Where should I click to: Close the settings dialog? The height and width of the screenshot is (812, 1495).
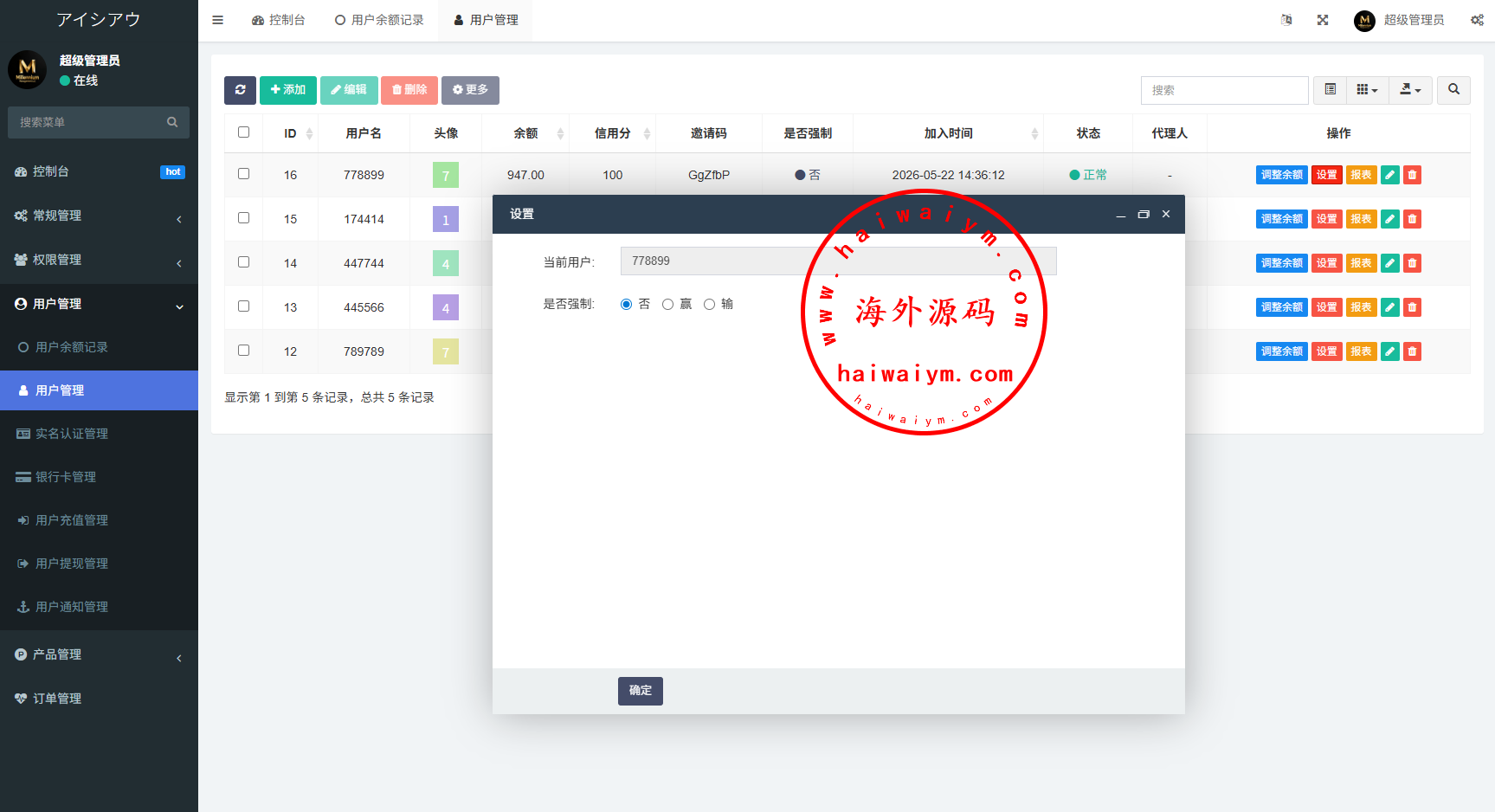(x=1166, y=215)
